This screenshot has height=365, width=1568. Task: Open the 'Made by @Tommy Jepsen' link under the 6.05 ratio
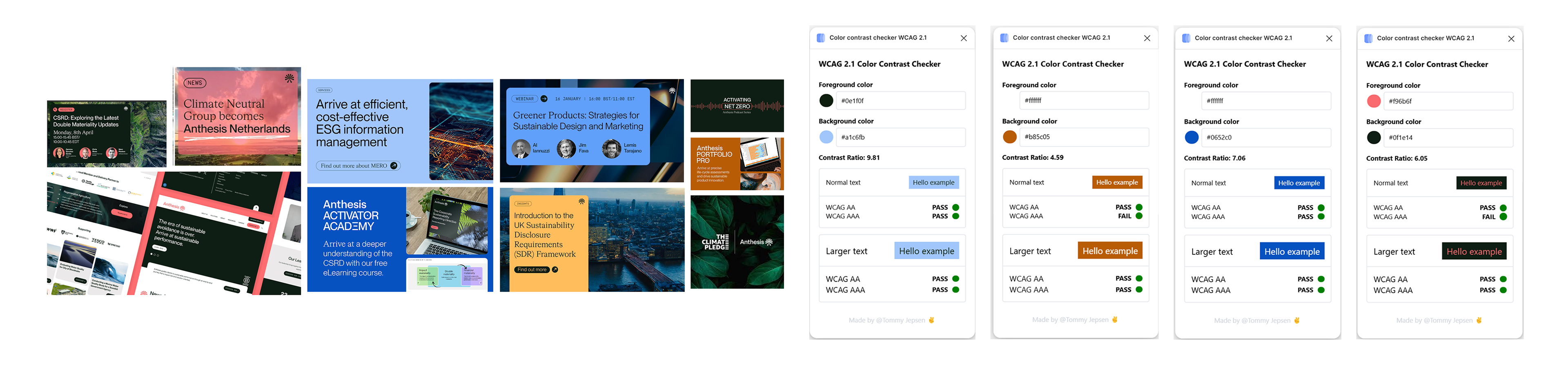[x=1439, y=320]
